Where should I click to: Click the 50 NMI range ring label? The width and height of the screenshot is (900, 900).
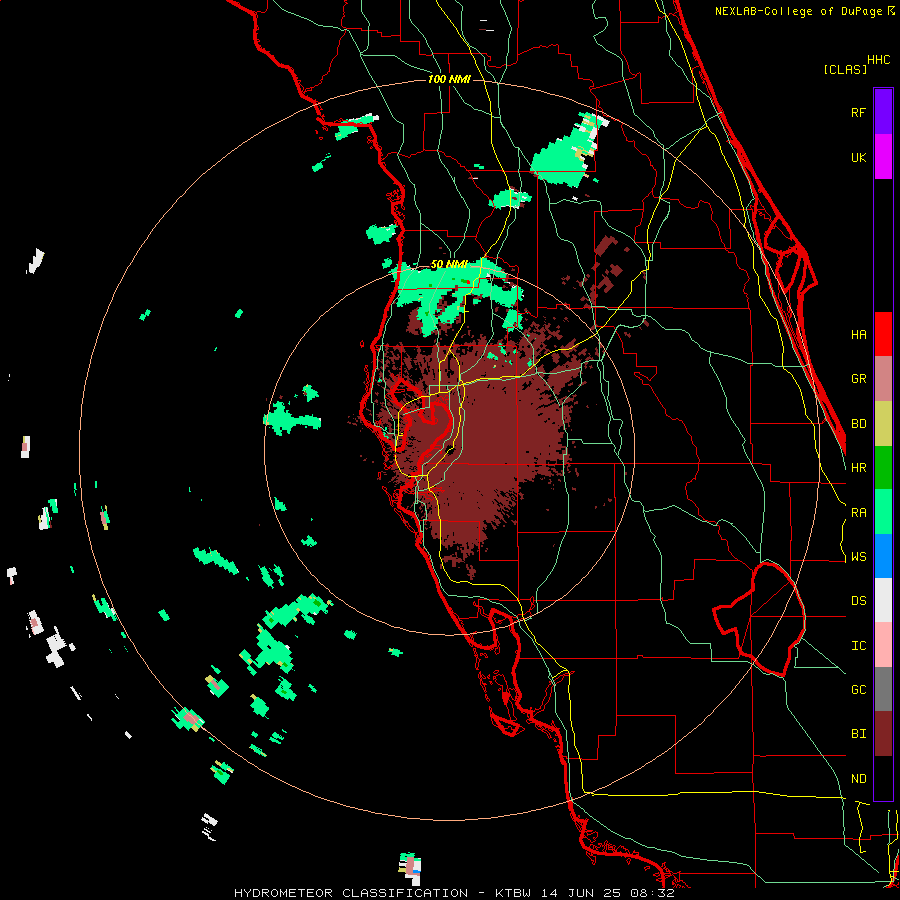coord(448,265)
